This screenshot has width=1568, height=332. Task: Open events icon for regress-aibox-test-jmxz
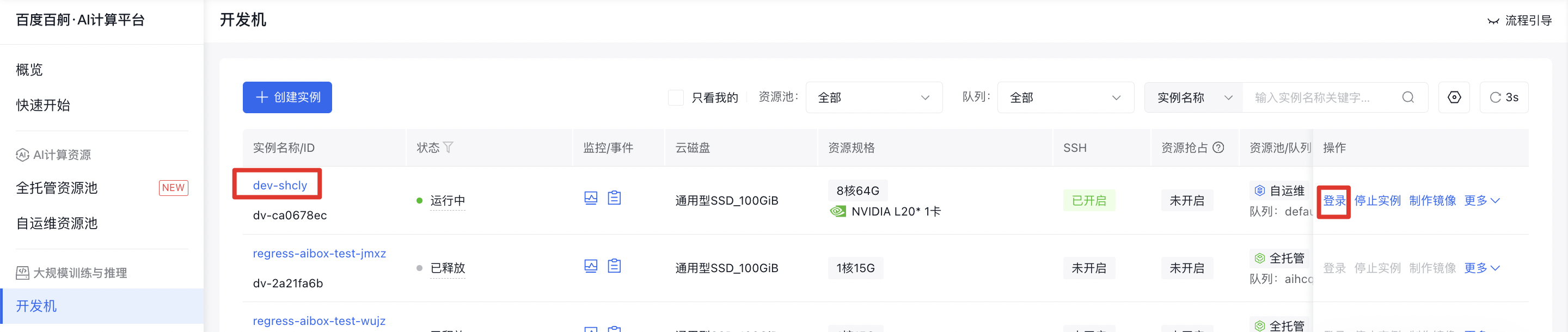(x=614, y=266)
